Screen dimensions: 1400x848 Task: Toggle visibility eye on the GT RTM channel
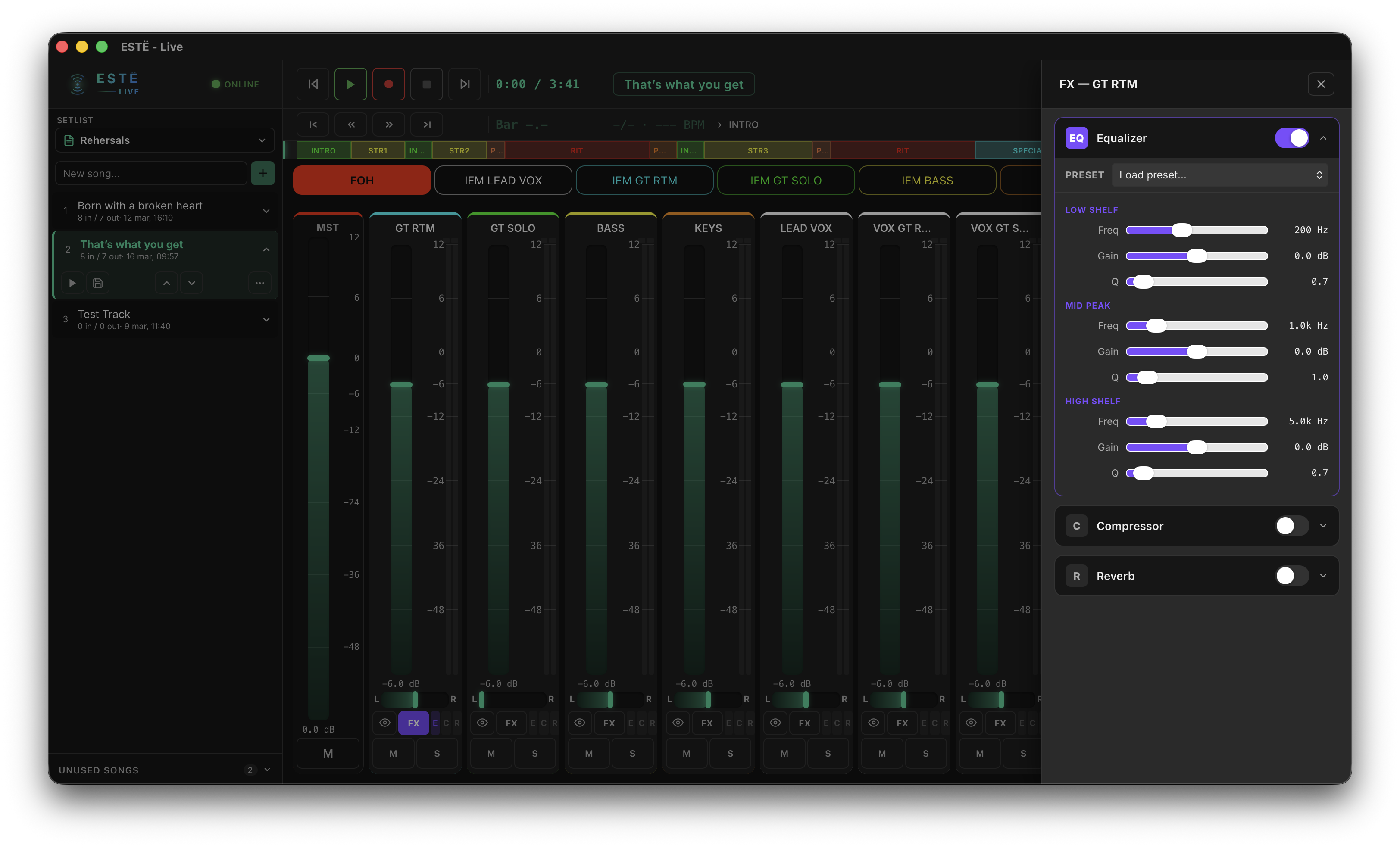(384, 723)
